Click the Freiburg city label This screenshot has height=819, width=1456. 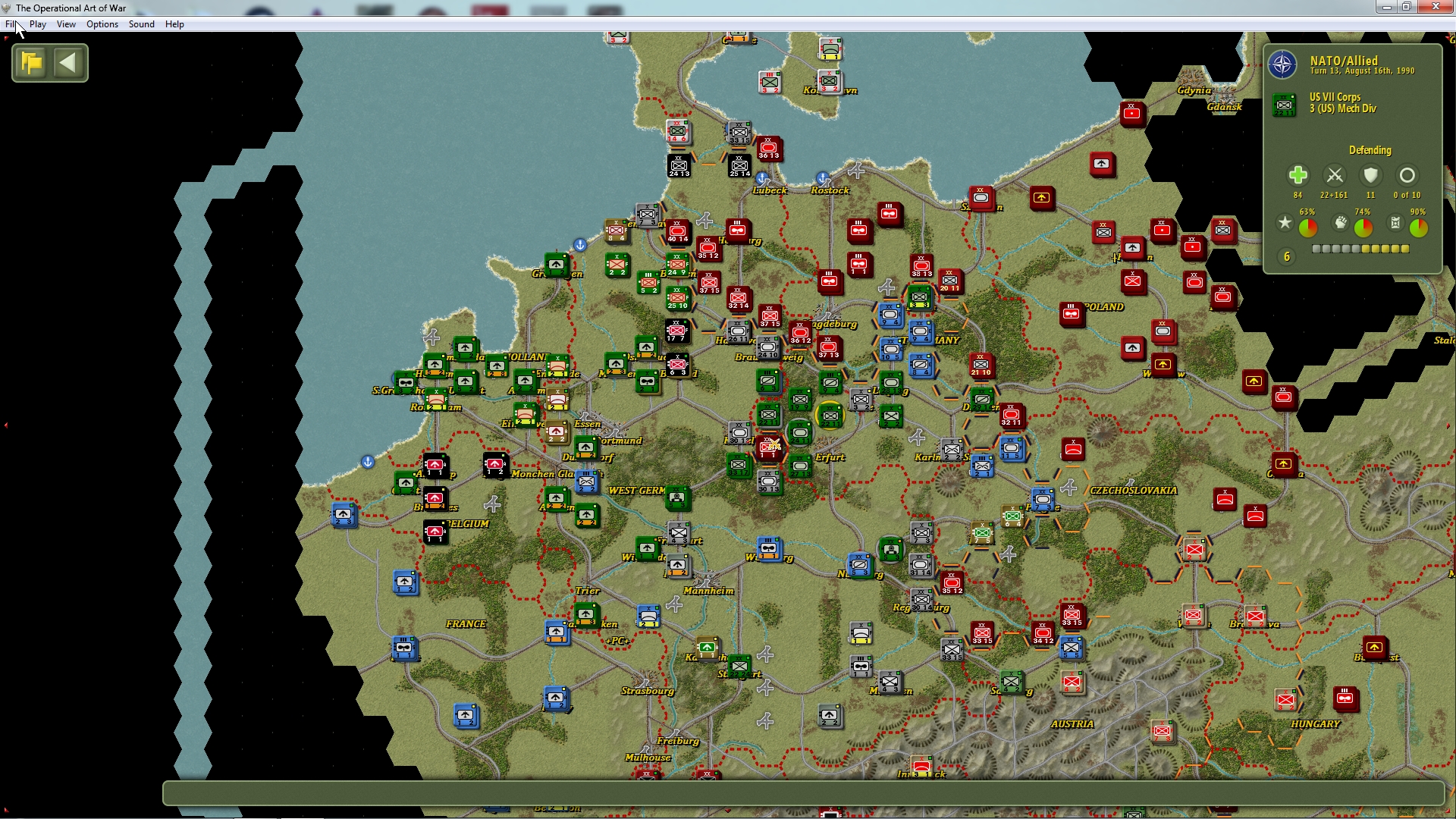678,741
